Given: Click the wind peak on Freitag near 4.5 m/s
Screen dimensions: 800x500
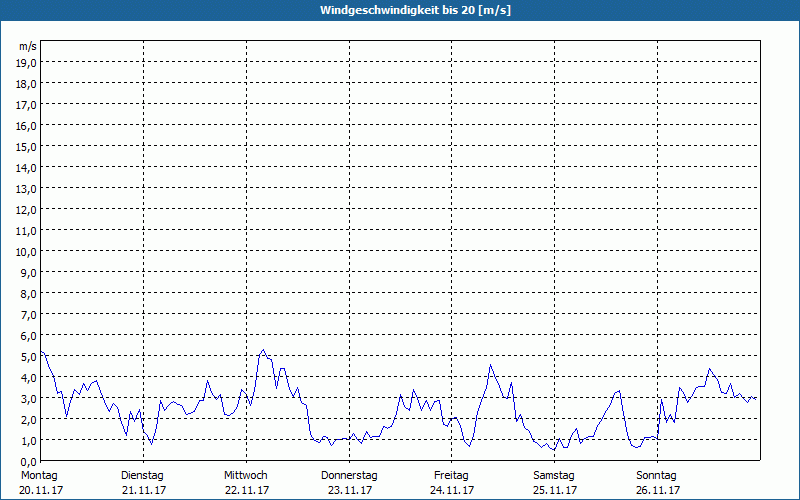Looking at the screenshot, I should point(490,365).
